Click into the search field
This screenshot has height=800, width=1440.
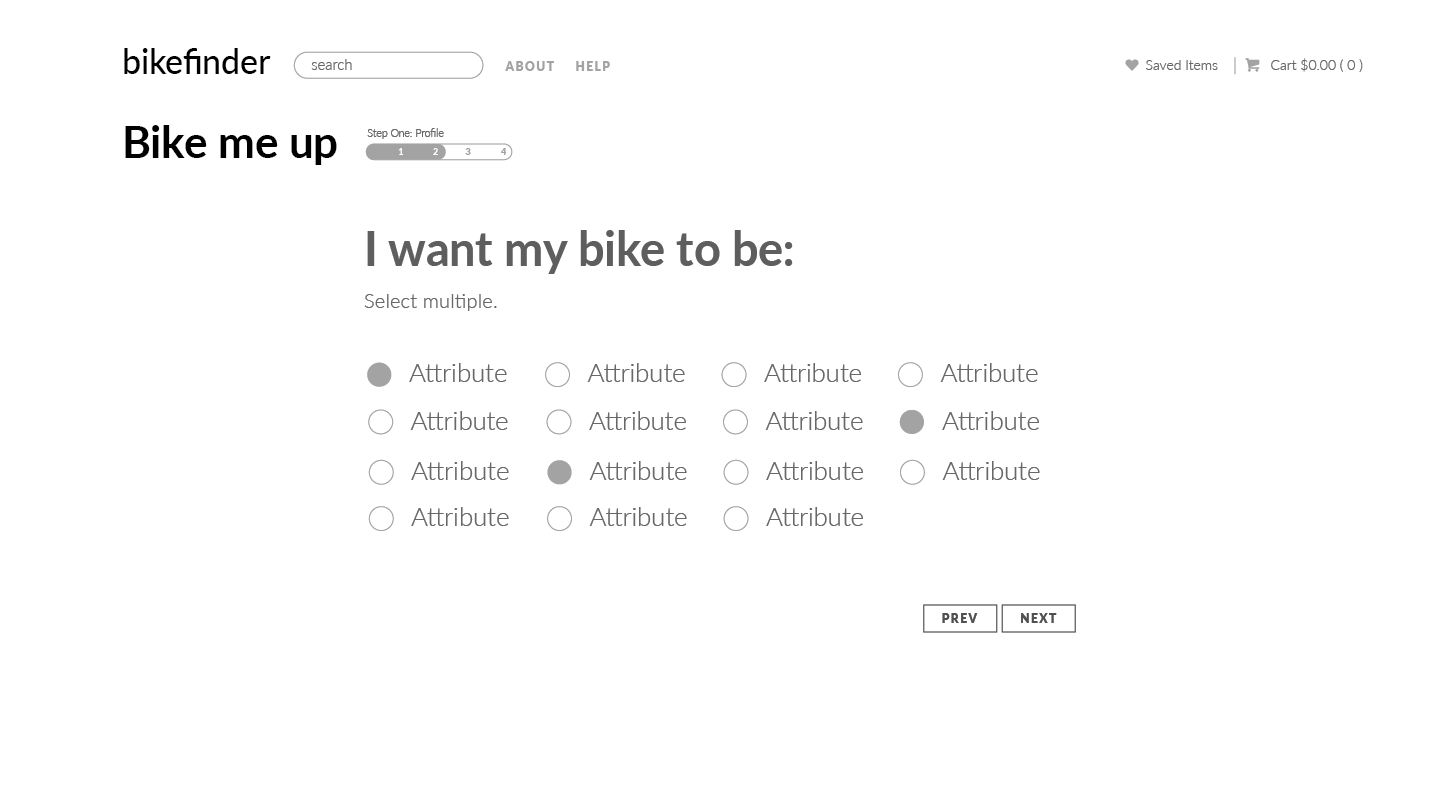(388, 65)
